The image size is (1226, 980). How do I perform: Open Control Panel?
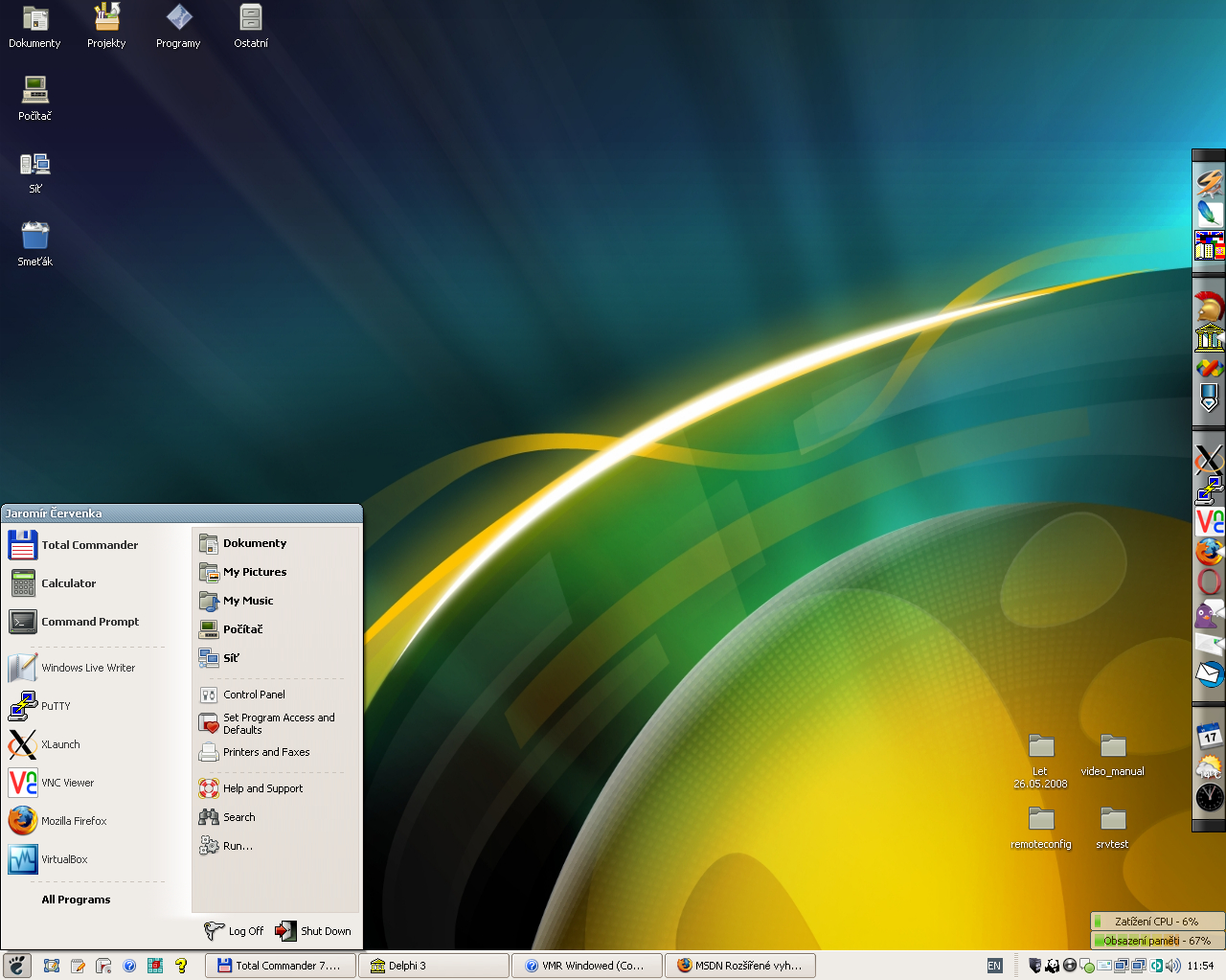(x=275, y=695)
